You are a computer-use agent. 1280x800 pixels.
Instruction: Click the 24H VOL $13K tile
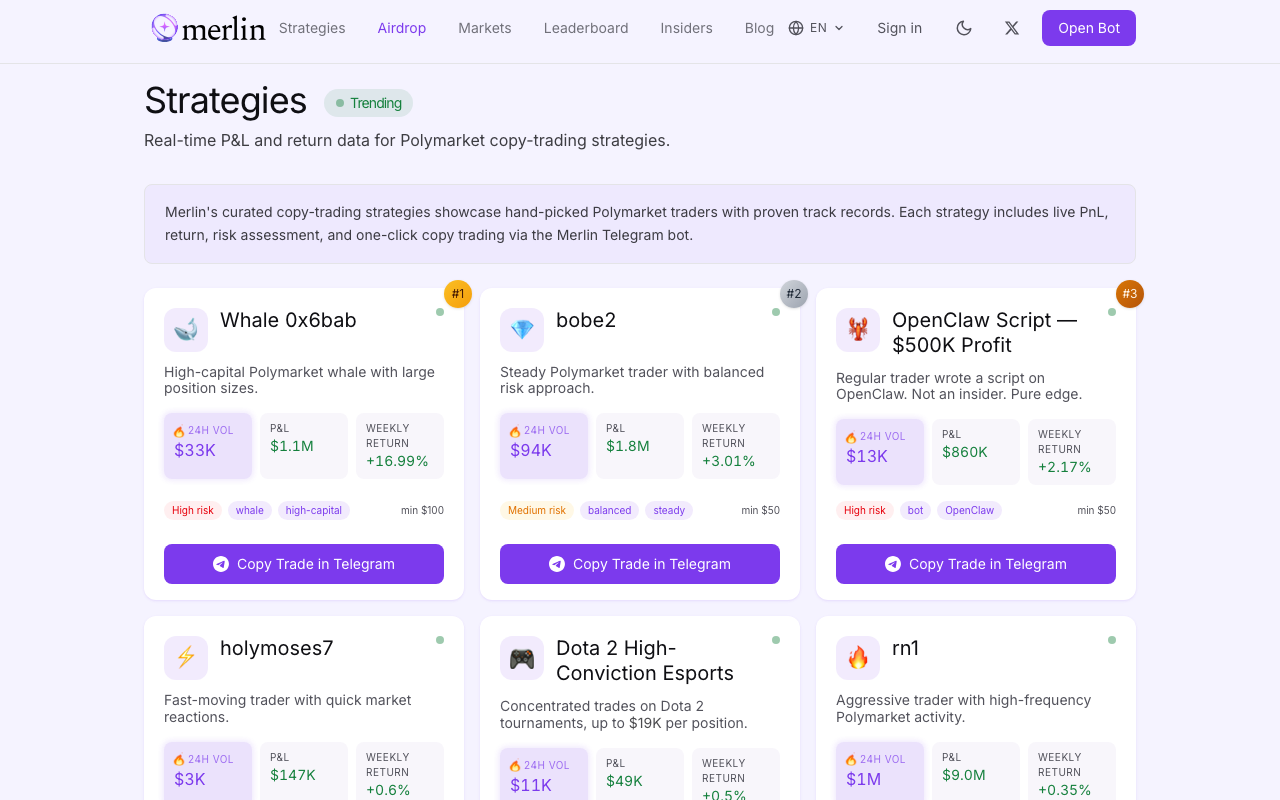(x=880, y=452)
